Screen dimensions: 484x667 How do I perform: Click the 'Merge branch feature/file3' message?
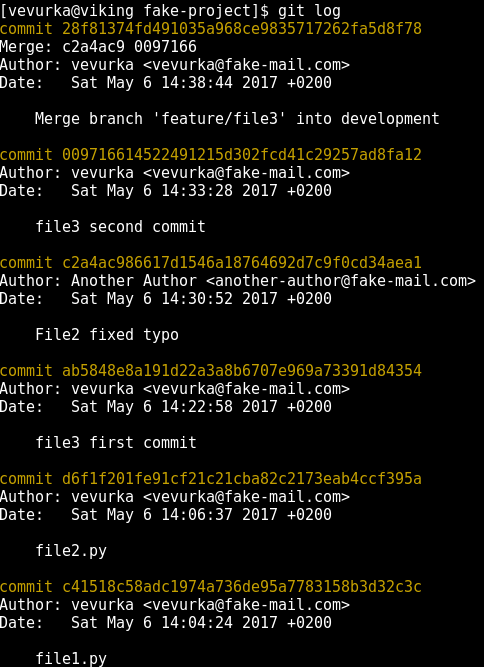click(x=237, y=119)
